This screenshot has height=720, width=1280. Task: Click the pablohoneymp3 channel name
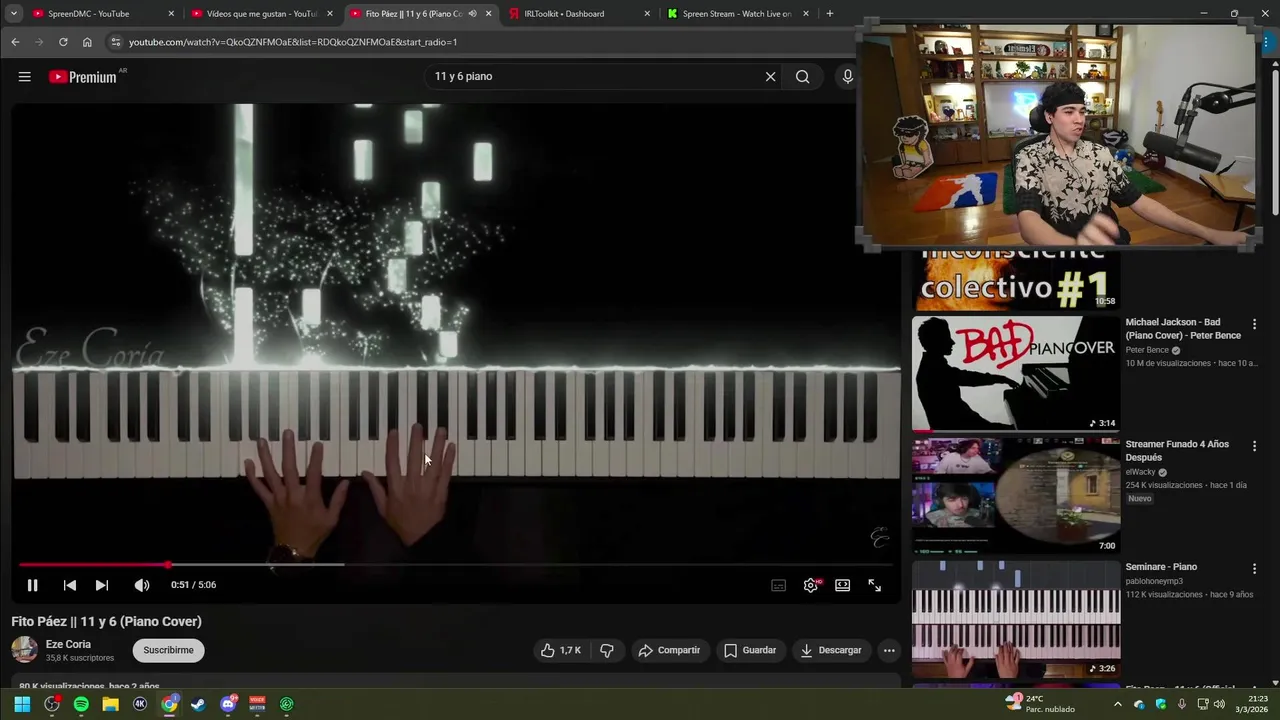[1154, 581]
